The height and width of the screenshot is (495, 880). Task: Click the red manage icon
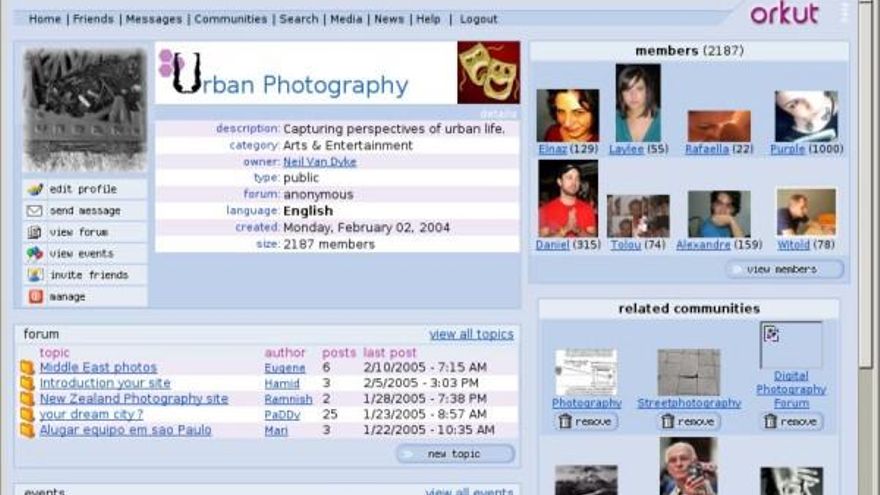tap(35, 297)
